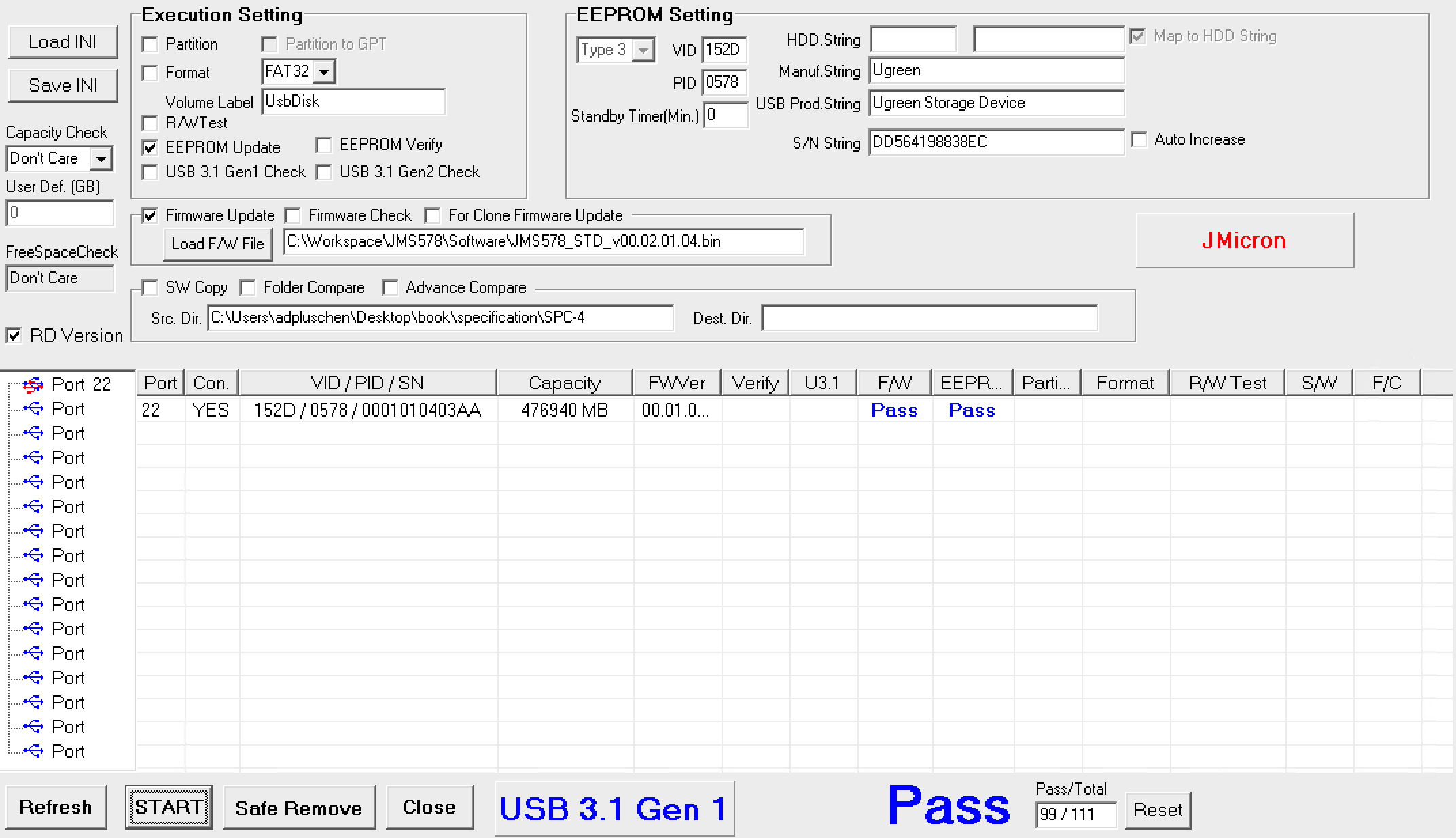Uncheck the EEPROM Update checkbox
The image size is (1456, 838).
[150, 148]
